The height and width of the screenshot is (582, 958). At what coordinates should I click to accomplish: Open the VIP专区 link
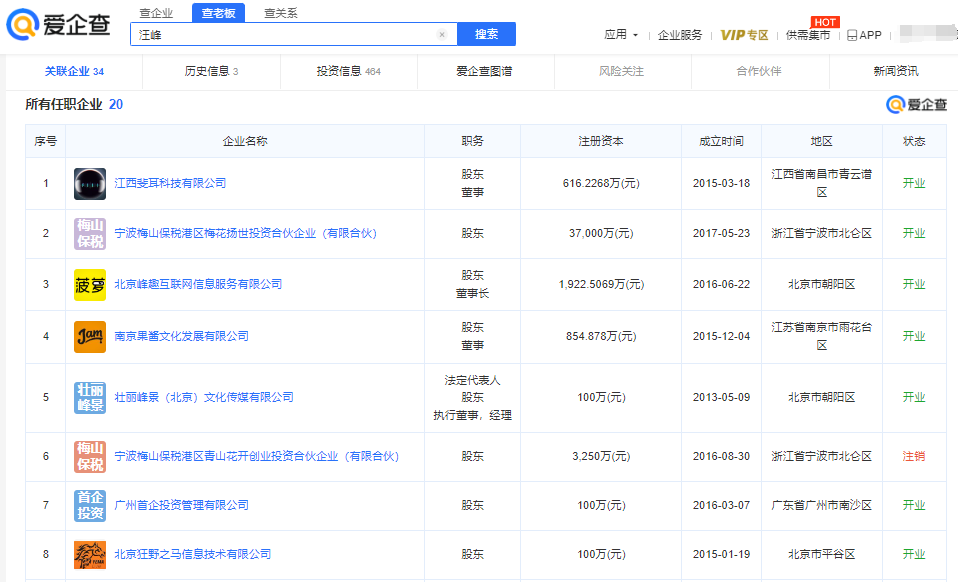pyautogui.click(x=744, y=35)
